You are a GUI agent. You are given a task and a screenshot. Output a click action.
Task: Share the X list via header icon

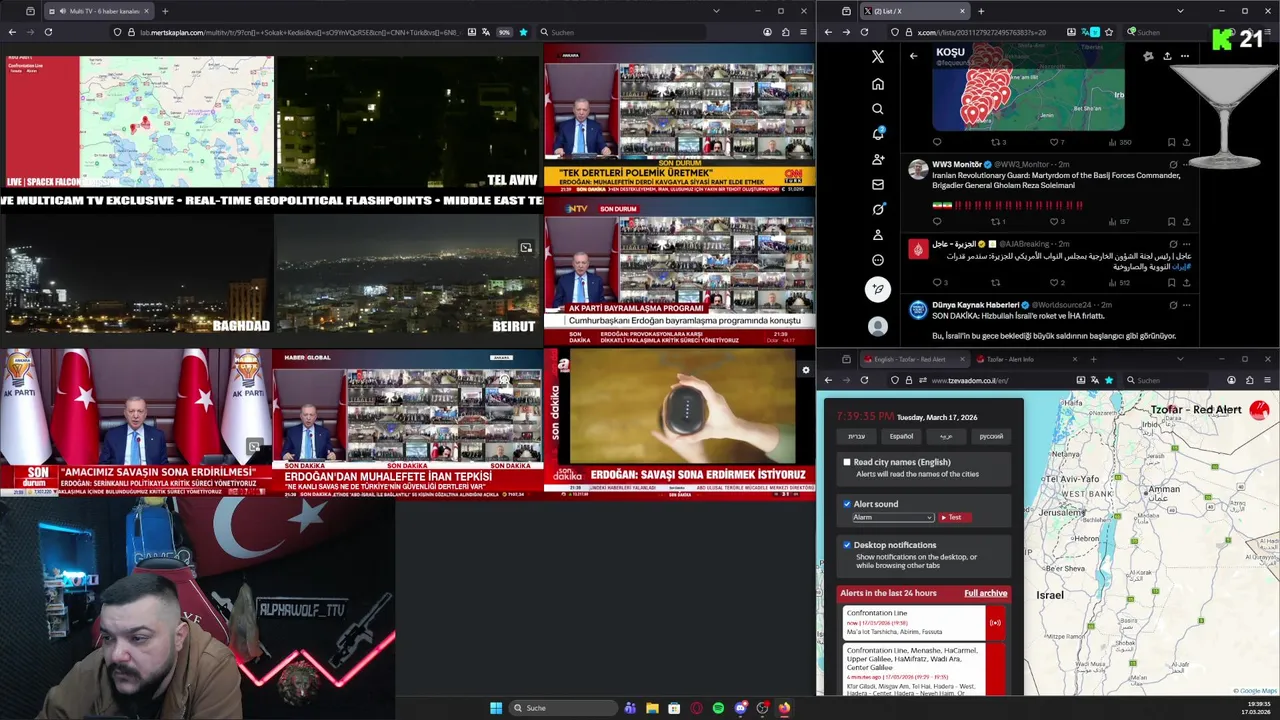1167,56
